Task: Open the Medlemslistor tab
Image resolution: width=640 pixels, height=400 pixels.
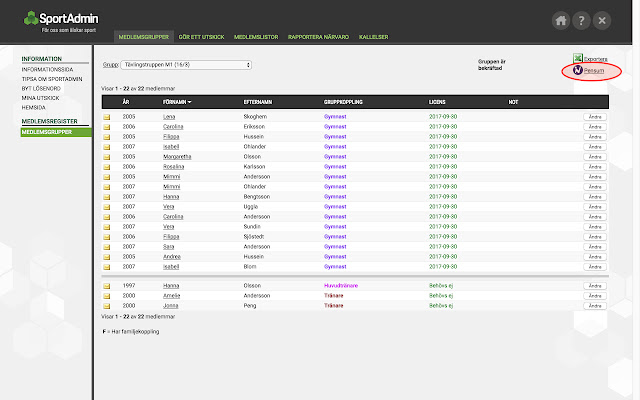Action: tap(256, 37)
